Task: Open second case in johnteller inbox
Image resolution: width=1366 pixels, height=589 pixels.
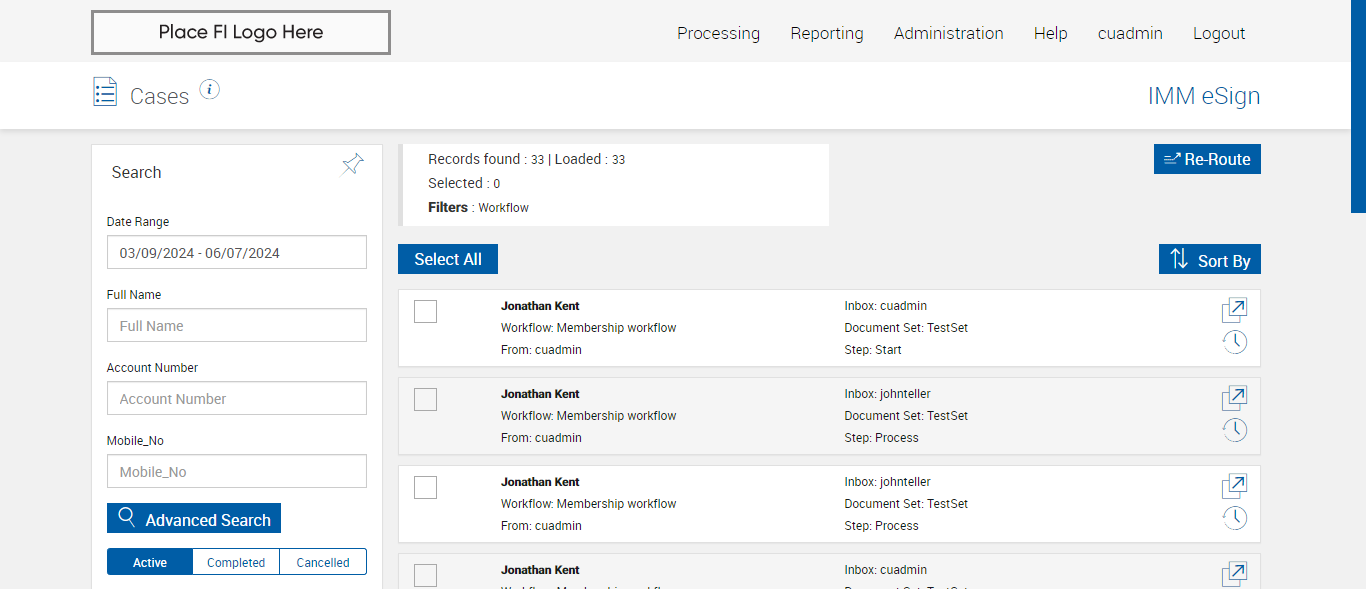Action: pos(1234,398)
